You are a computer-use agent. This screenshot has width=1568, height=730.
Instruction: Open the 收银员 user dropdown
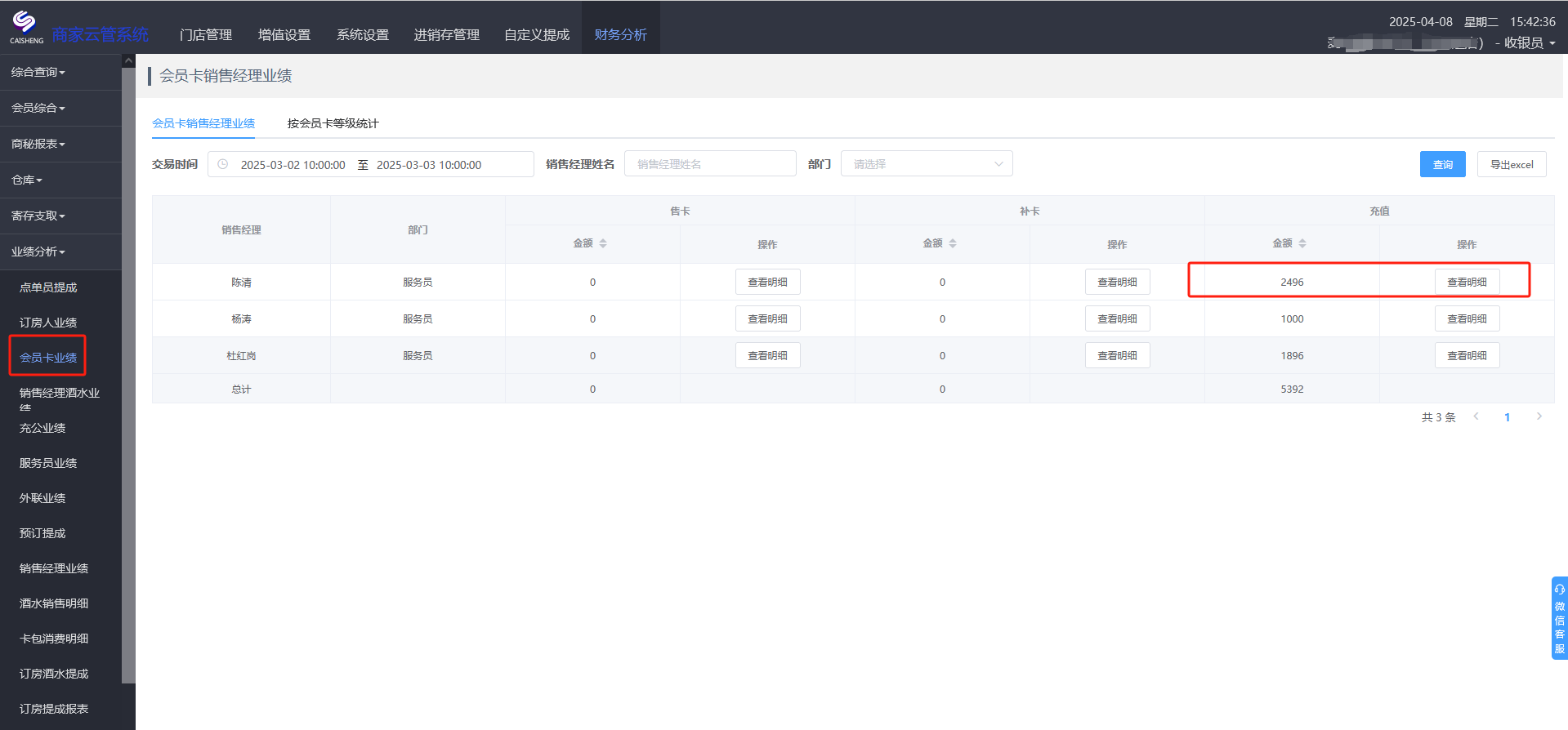point(1530,42)
